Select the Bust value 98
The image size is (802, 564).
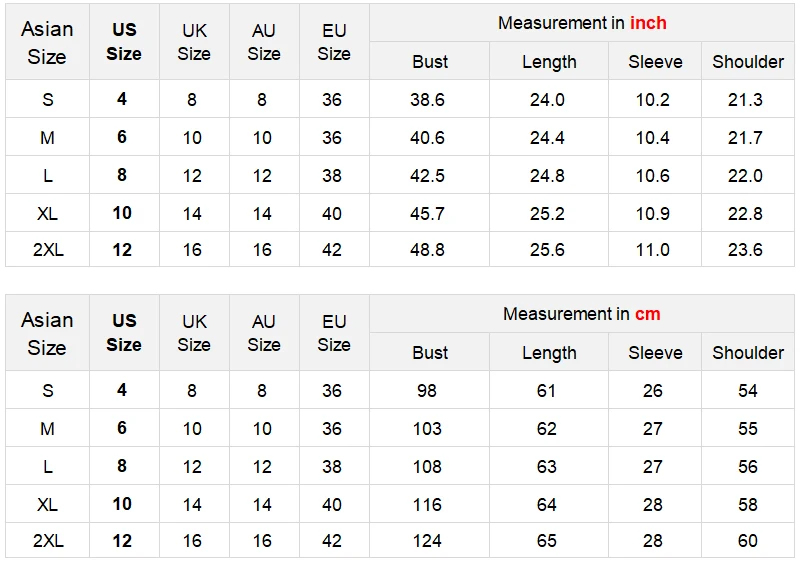click(427, 391)
